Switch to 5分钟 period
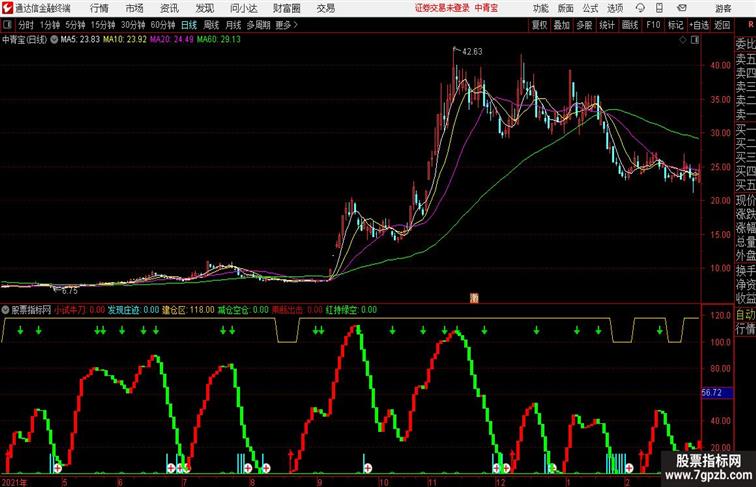Screen dimensions: 756x487 tap(75, 25)
